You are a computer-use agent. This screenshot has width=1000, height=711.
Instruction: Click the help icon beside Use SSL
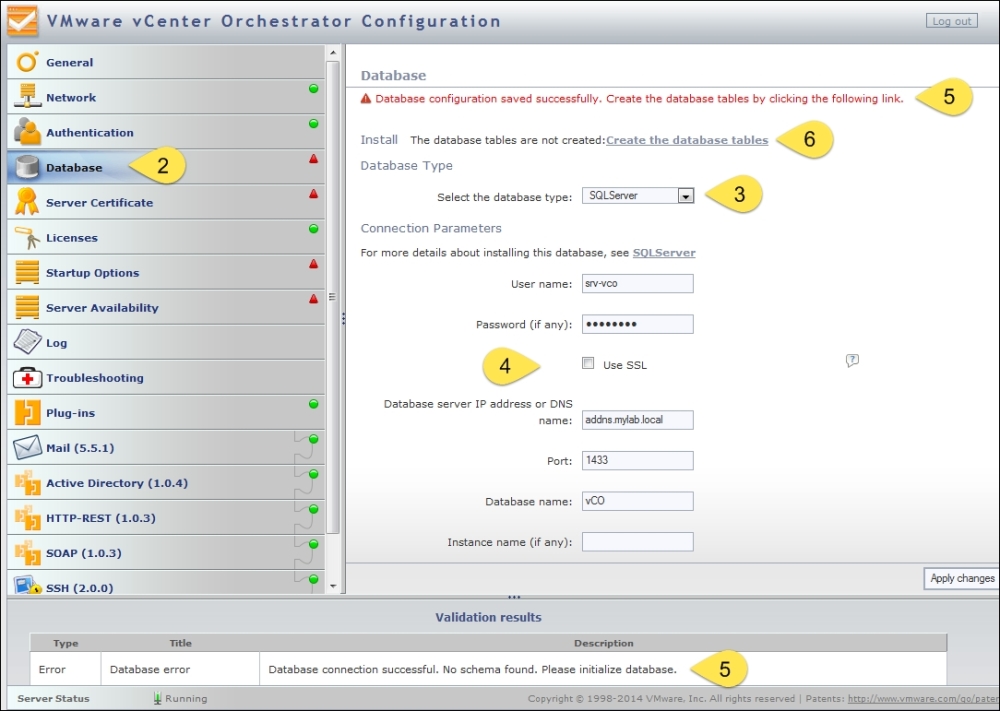point(852,361)
